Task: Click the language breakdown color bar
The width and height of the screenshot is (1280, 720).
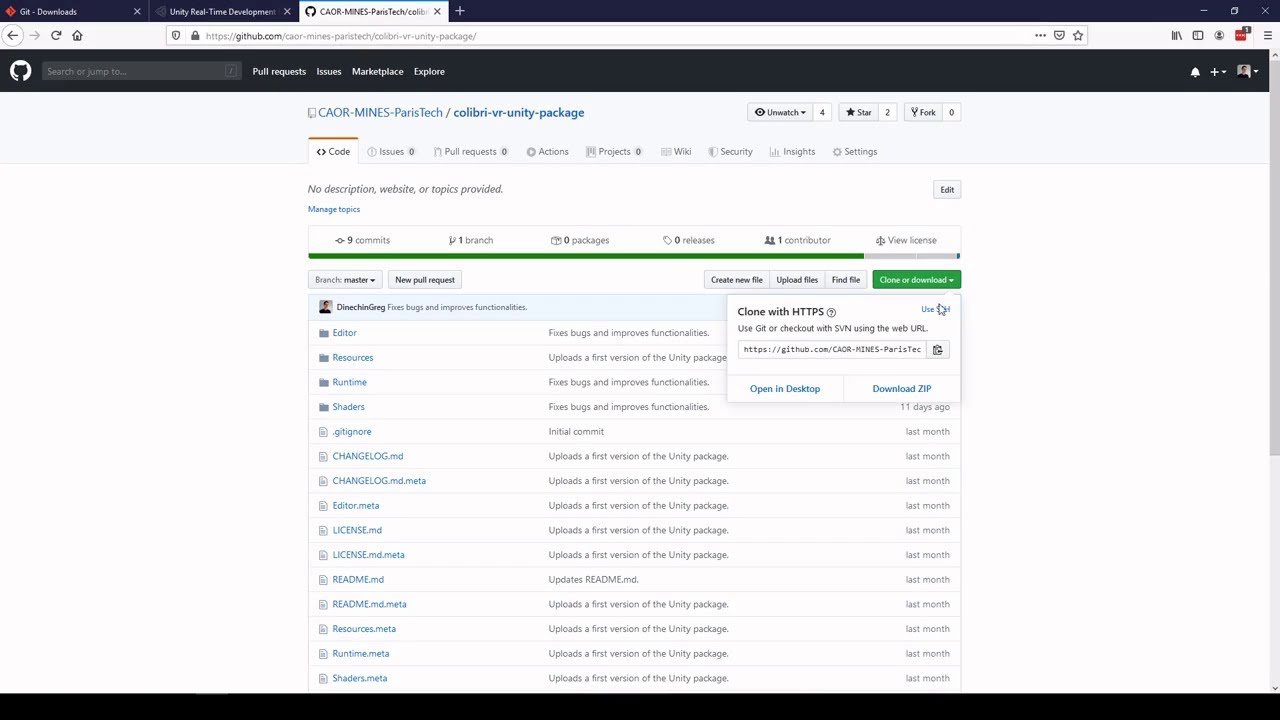Action: pyautogui.click(x=634, y=256)
